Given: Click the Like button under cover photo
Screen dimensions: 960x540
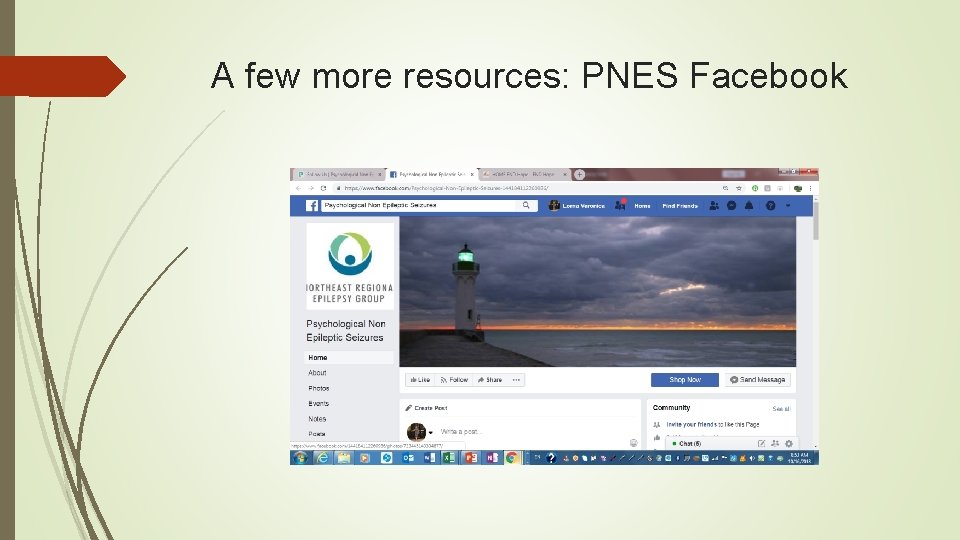Looking at the screenshot, I should (420, 380).
